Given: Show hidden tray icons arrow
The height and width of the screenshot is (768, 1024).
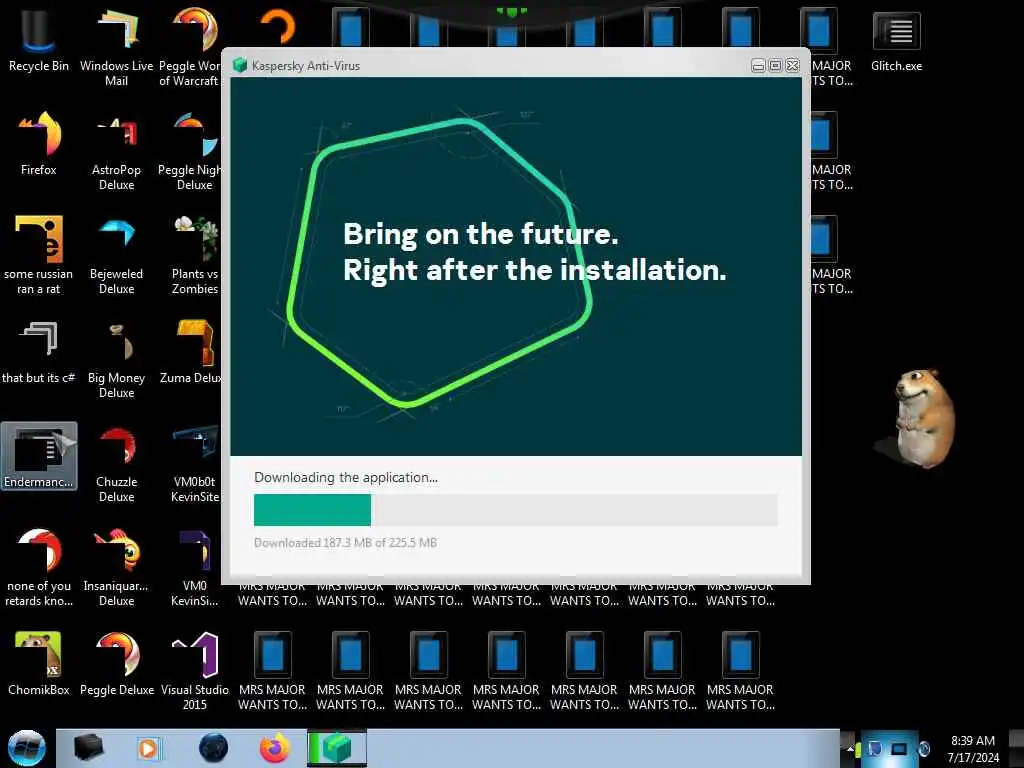Looking at the screenshot, I should 850,748.
